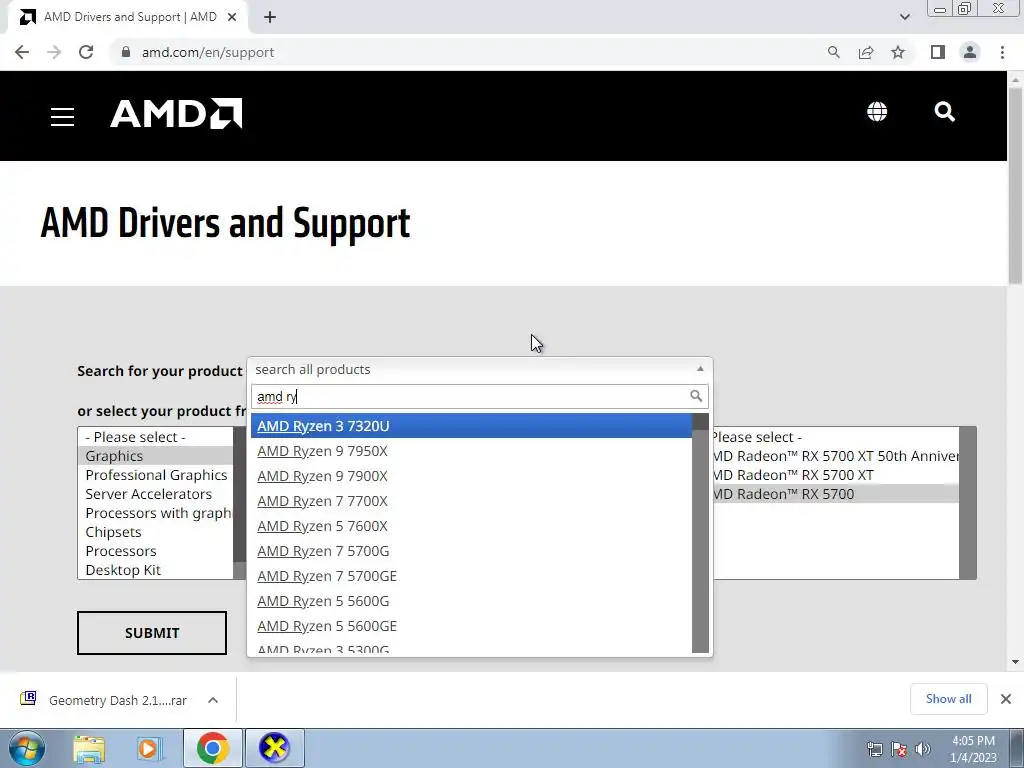The width and height of the screenshot is (1024, 768).
Task: Open Windows Media Player from taskbar
Action: [x=148, y=749]
